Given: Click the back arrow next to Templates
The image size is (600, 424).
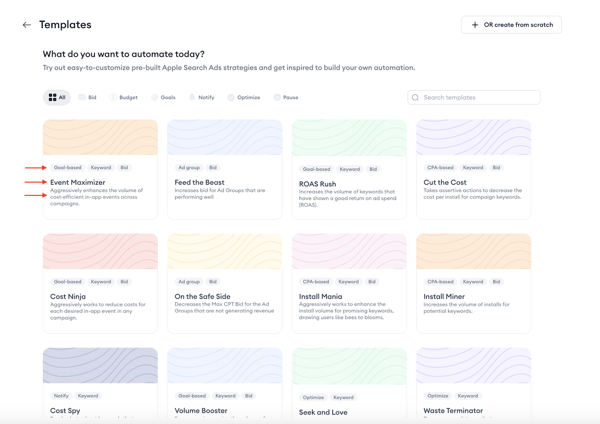Looking at the screenshot, I should (x=26, y=25).
